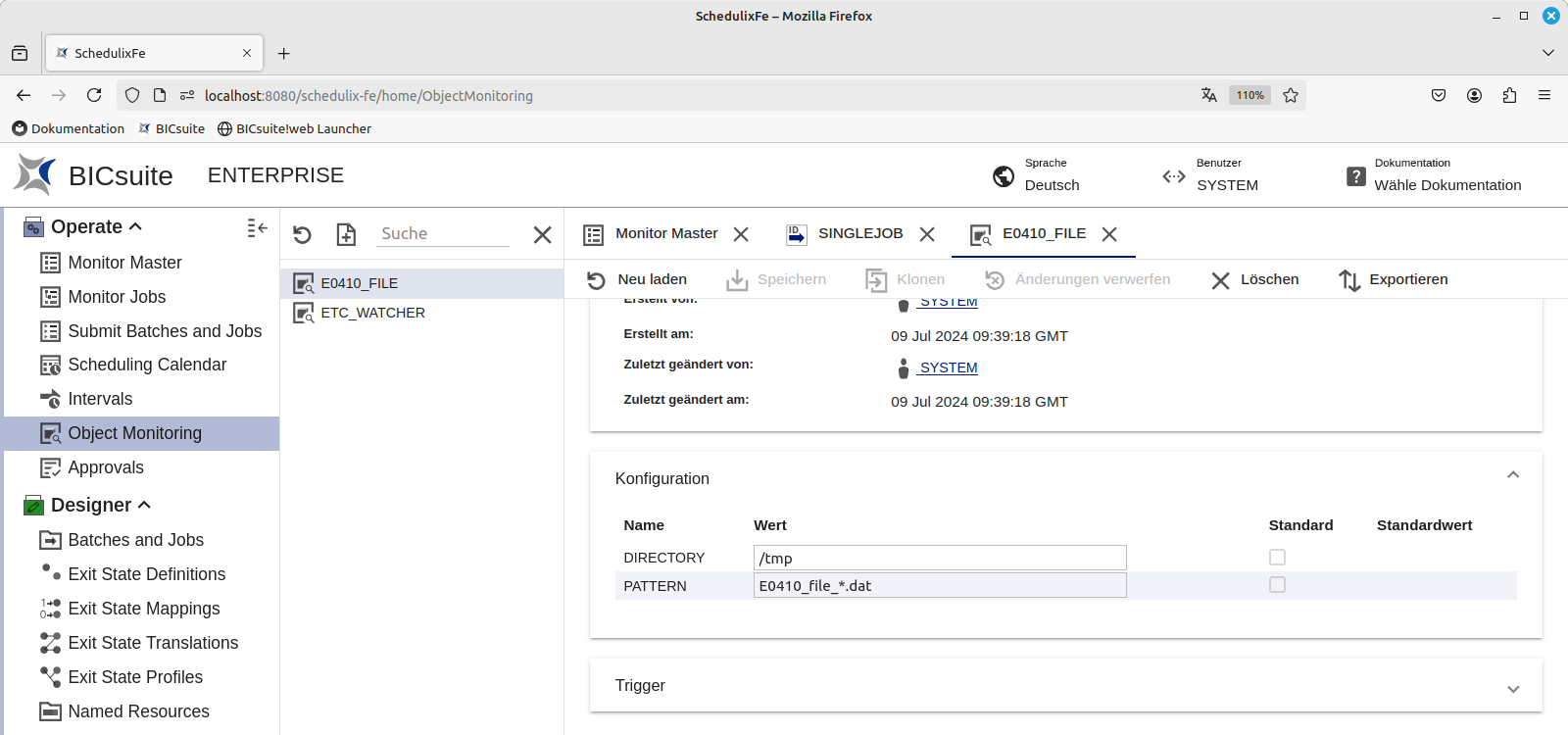
Task: Close the SINGLEJOB tab
Action: [927, 234]
